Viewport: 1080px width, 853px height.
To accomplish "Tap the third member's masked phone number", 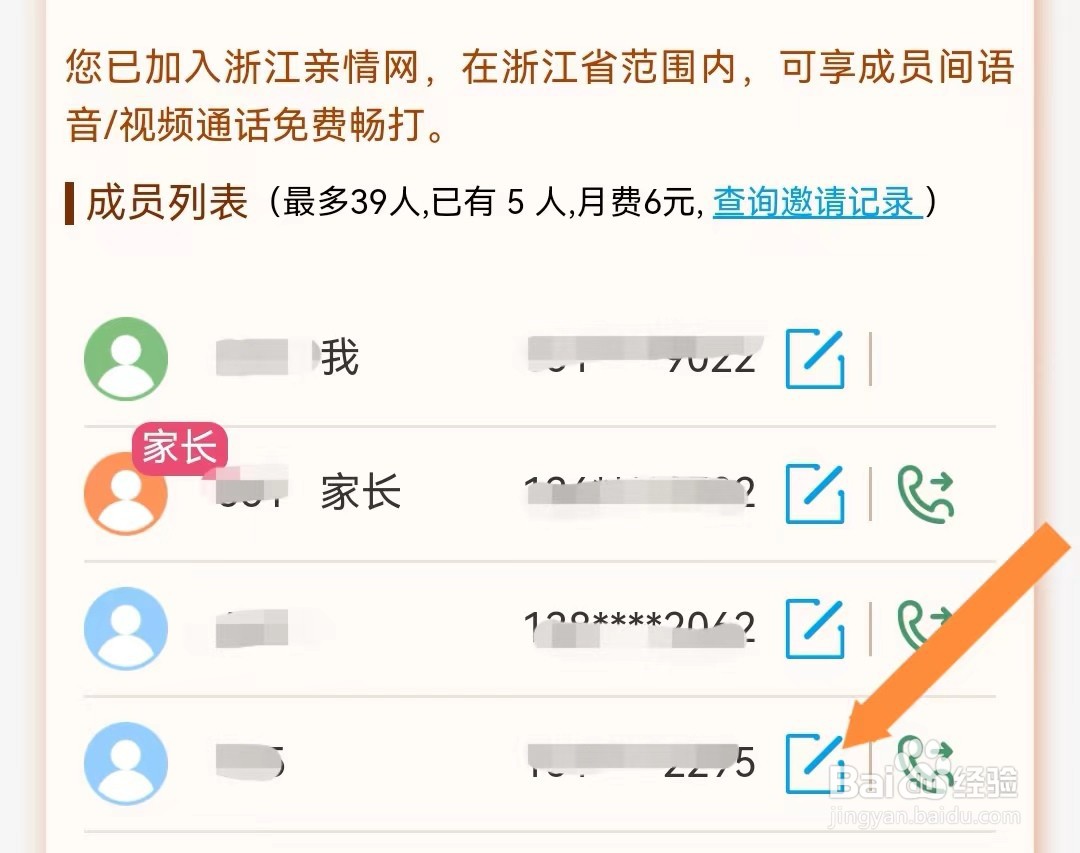I will coord(640,627).
